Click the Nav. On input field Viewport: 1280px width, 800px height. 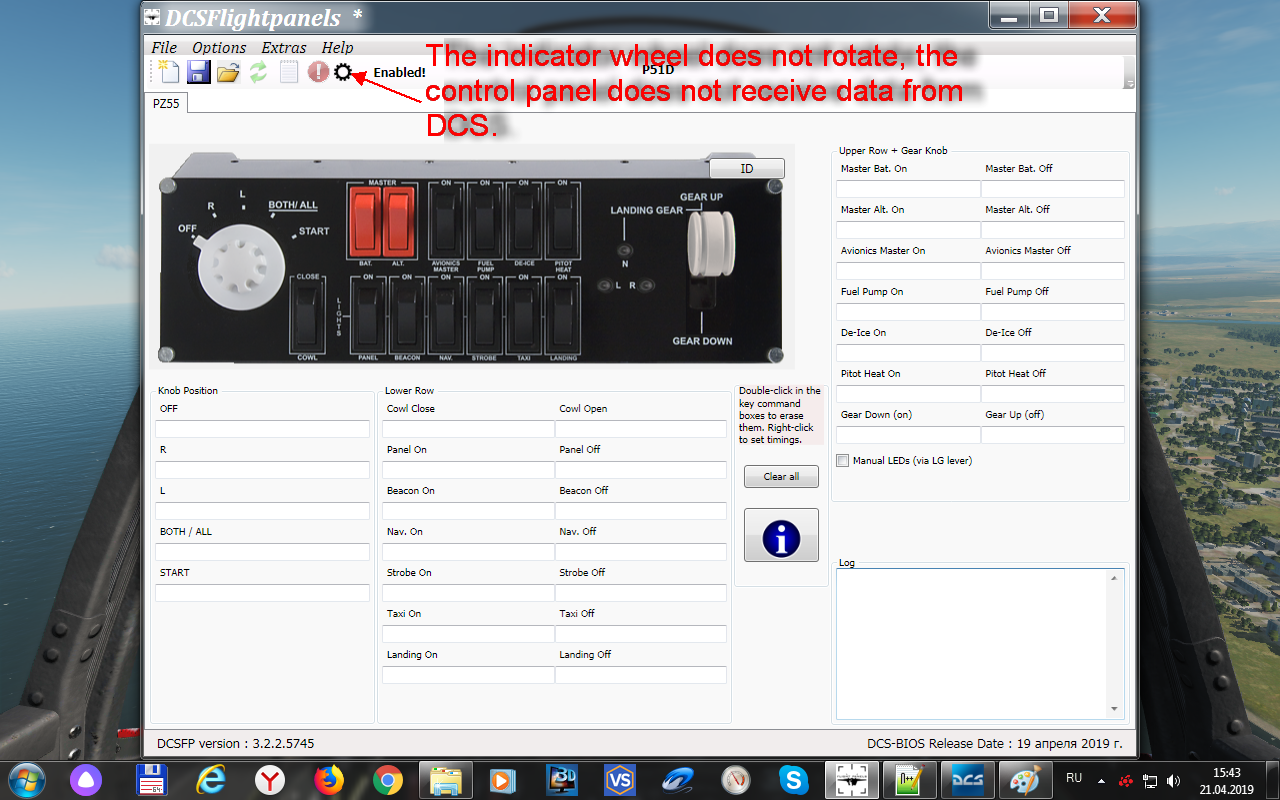point(468,552)
